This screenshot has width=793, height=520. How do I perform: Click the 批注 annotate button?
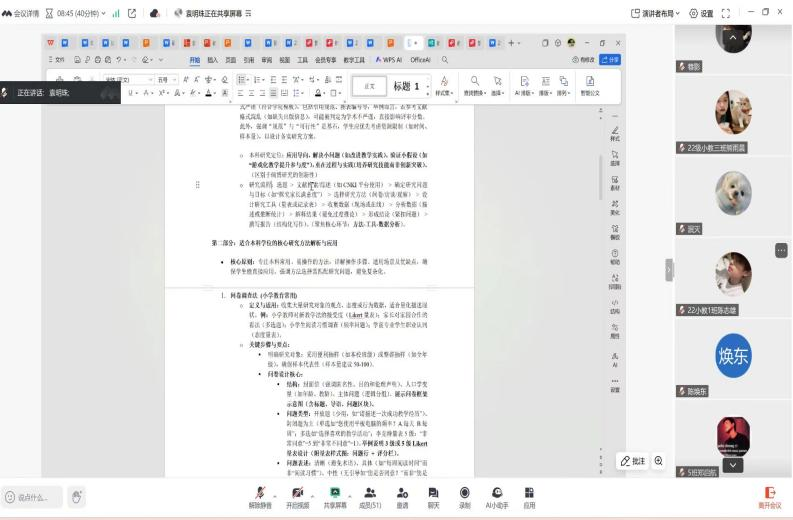point(633,461)
